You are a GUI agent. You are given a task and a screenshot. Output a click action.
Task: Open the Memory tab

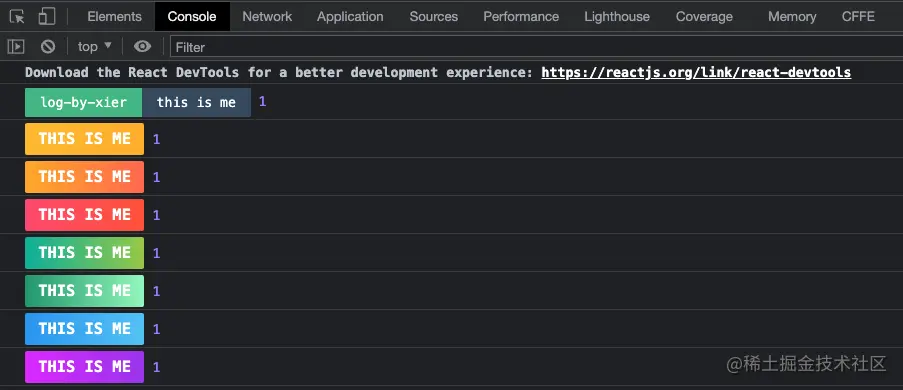792,17
